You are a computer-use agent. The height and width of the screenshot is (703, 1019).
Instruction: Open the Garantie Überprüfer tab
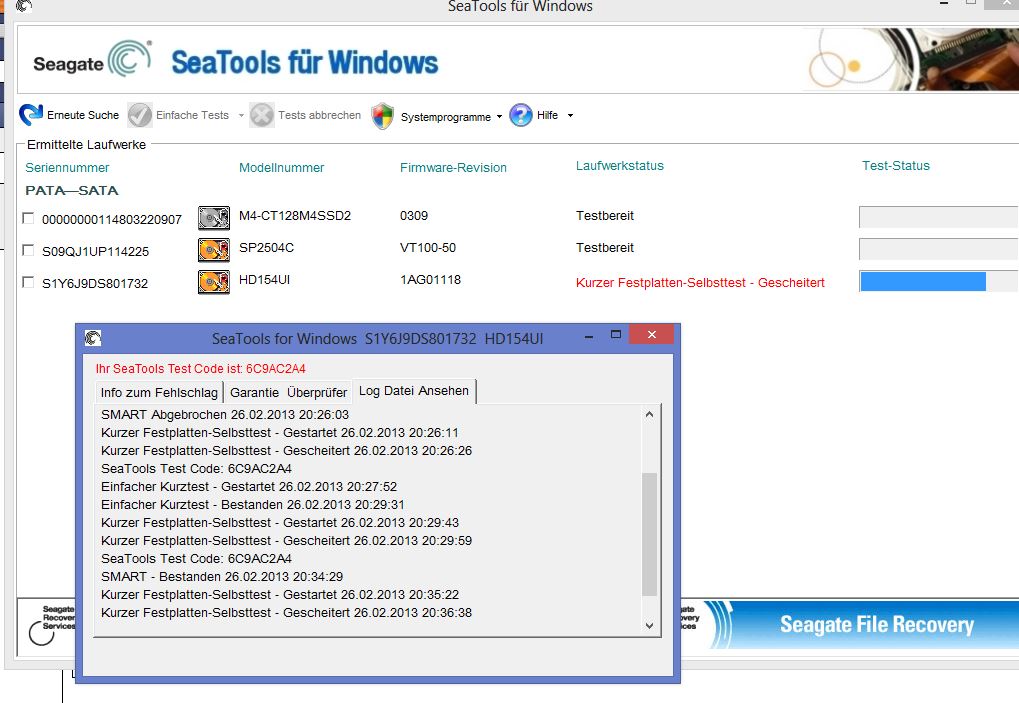(x=288, y=392)
